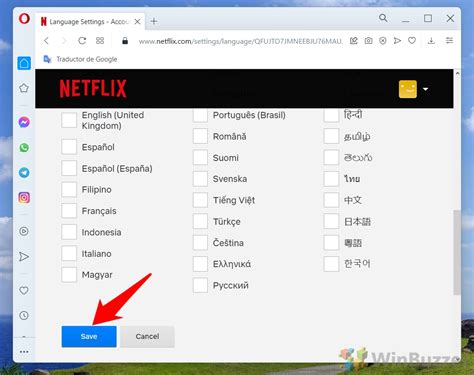Open the tab search magnifier
This screenshot has height=375, width=474.
tap(383, 18)
